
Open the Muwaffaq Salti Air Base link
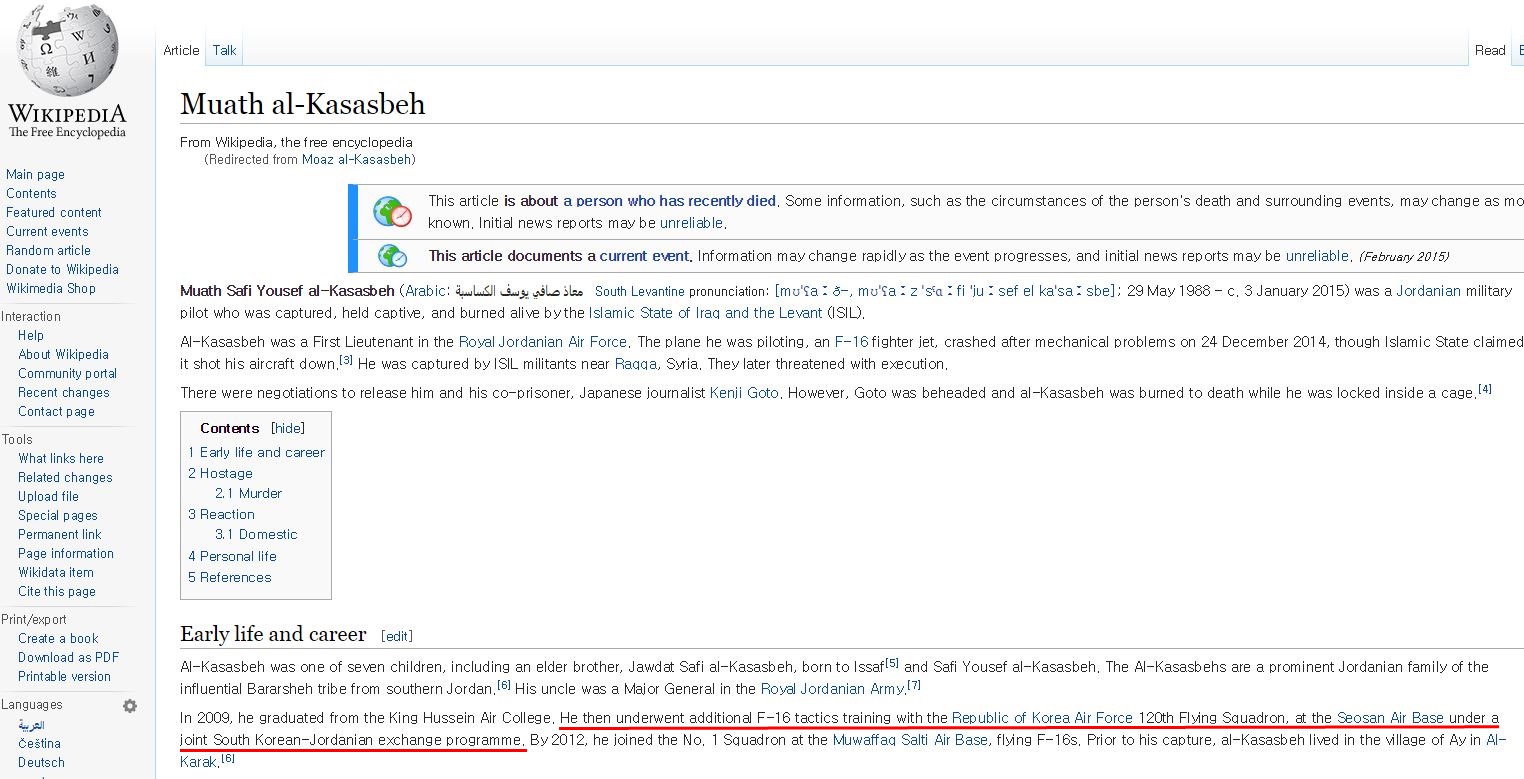click(x=910, y=740)
